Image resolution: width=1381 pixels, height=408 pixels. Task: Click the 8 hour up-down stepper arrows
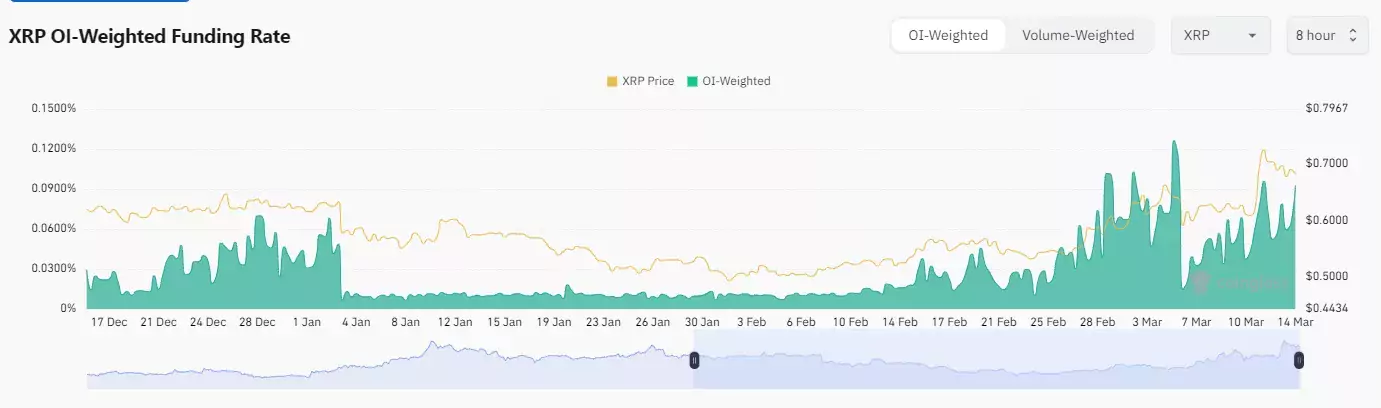point(1352,35)
